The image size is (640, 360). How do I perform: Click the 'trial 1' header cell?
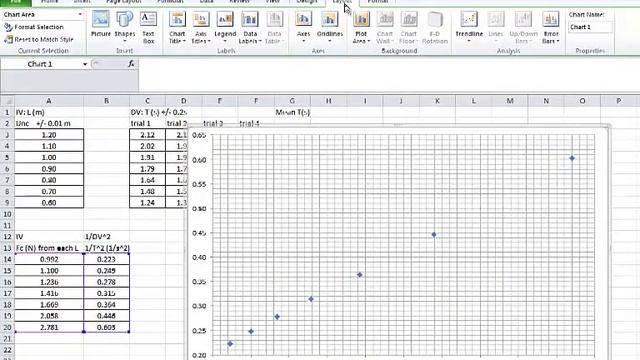pyautogui.click(x=147, y=123)
